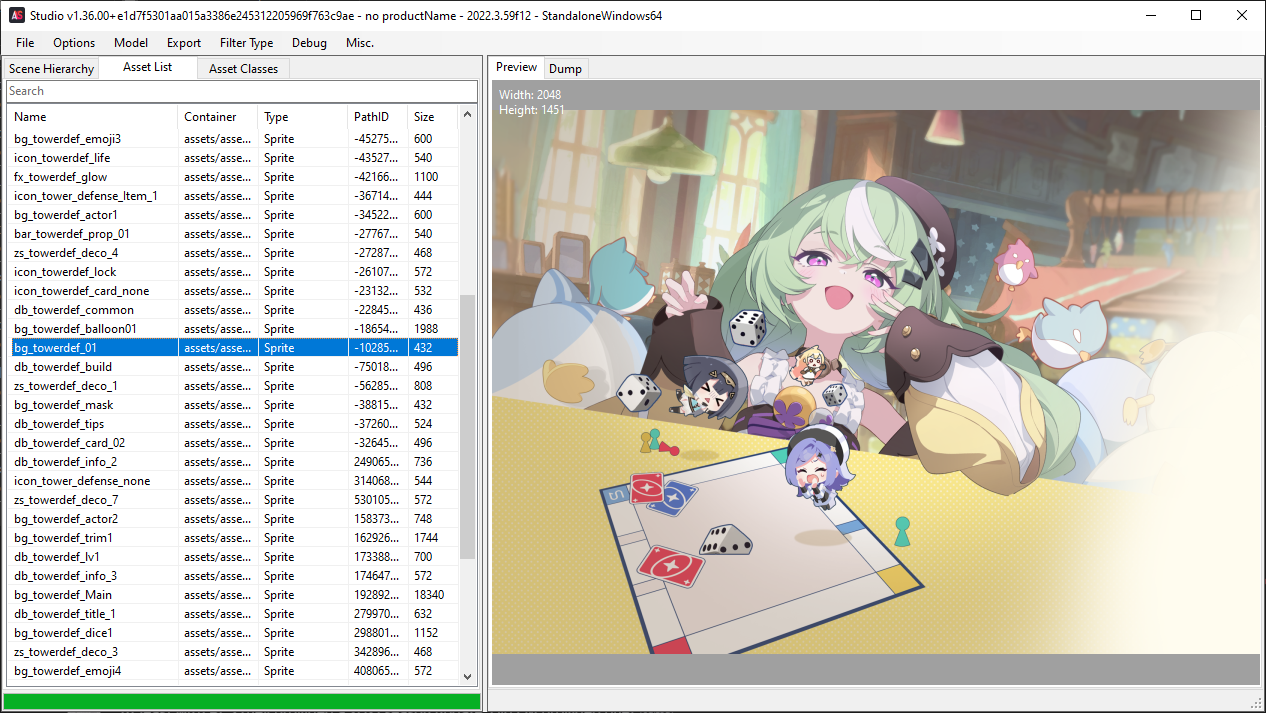
Task: Select asset zs_towerdef_deco_4
Action: click(x=233, y=253)
